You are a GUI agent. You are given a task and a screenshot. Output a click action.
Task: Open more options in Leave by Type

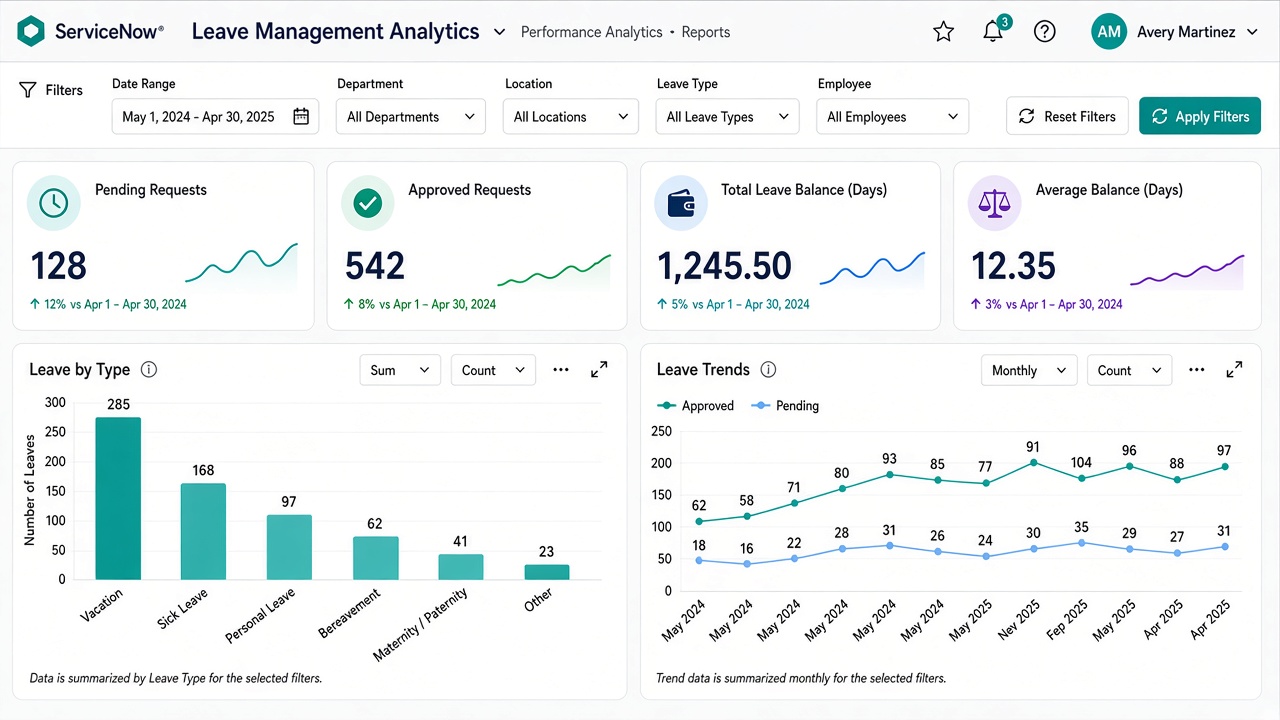coord(561,370)
